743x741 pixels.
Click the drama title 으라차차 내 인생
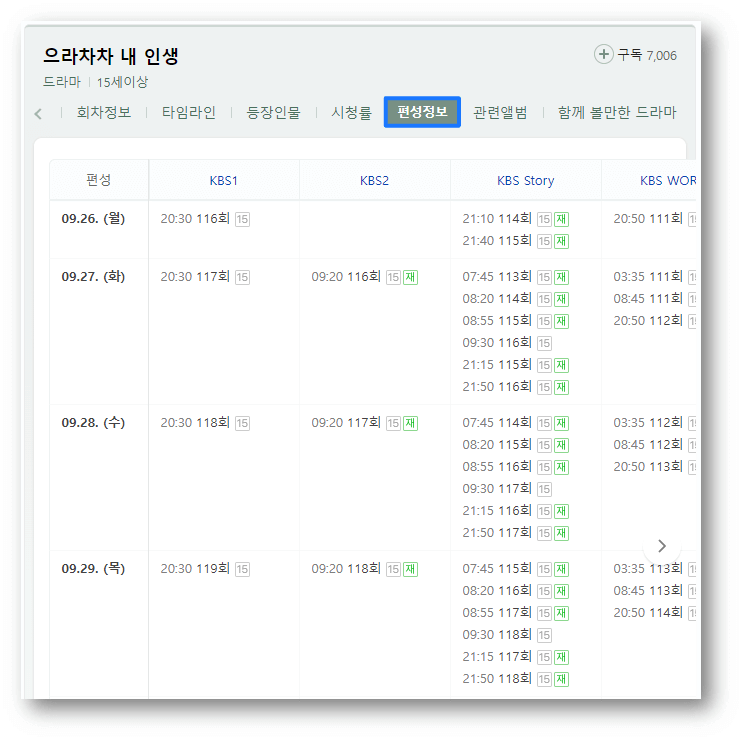[111, 56]
